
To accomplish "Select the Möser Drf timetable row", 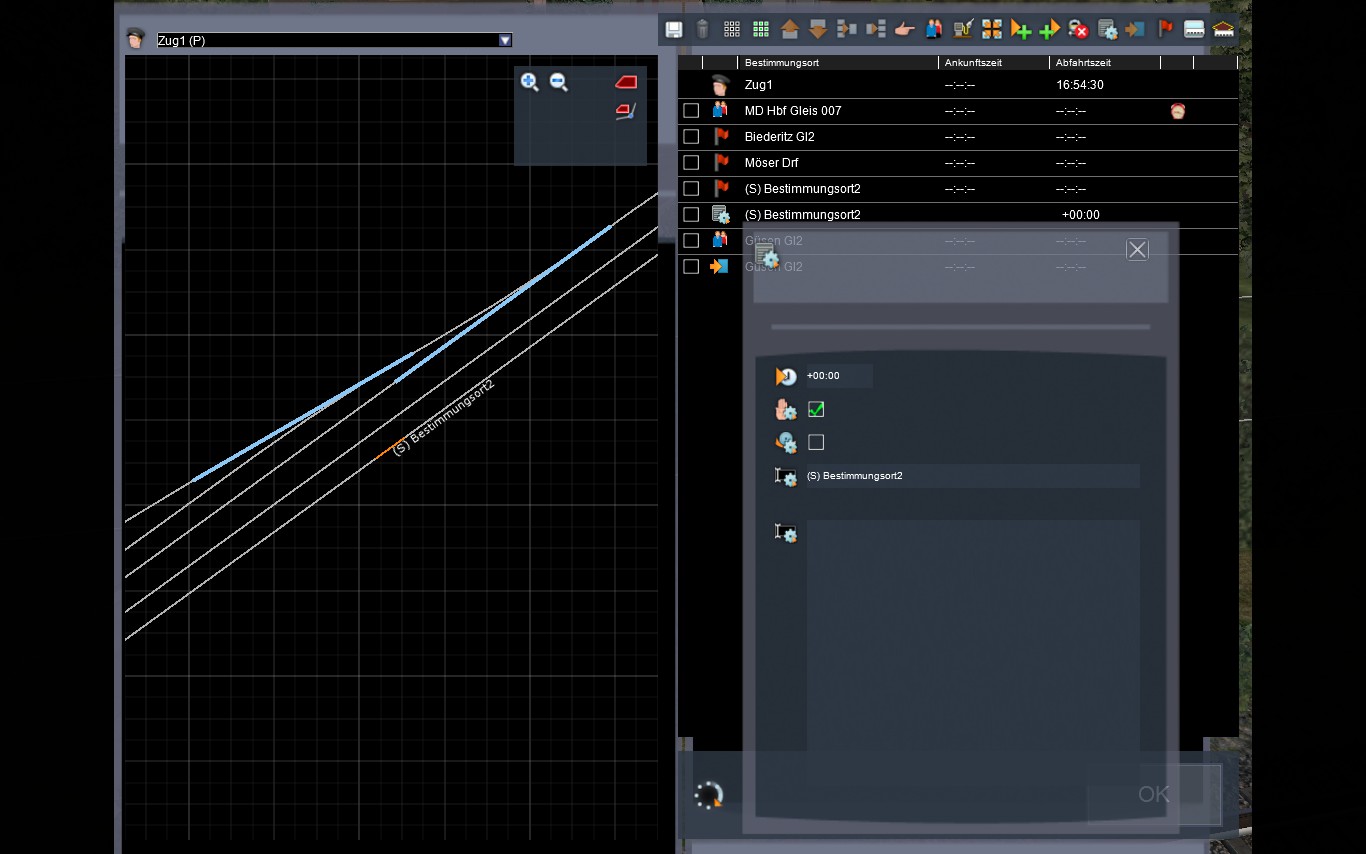I will 772,163.
